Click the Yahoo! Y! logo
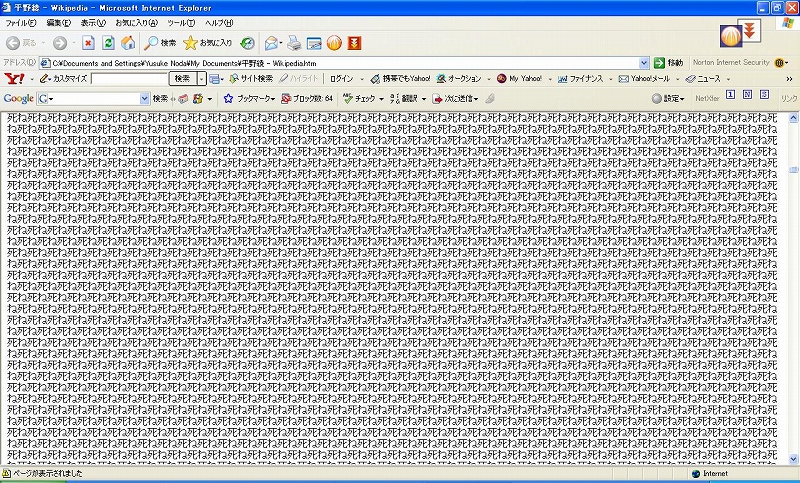 pyautogui.click(x=14, y=79)
